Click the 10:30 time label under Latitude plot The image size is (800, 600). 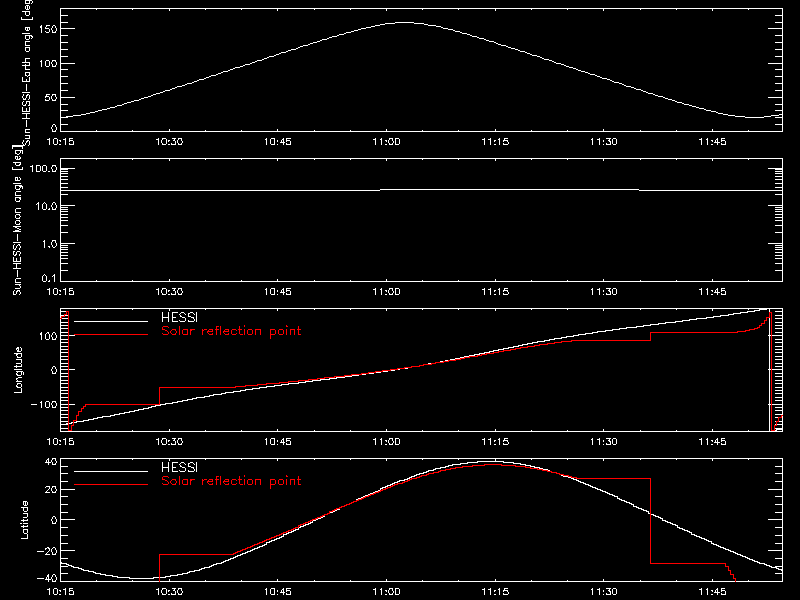point(169,592)
